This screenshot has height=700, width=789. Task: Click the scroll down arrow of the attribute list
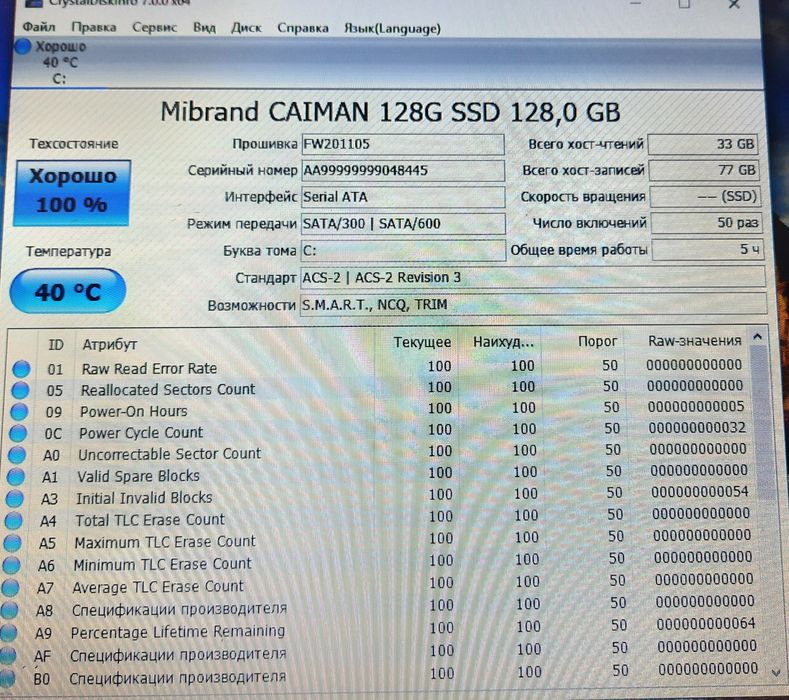775,672
